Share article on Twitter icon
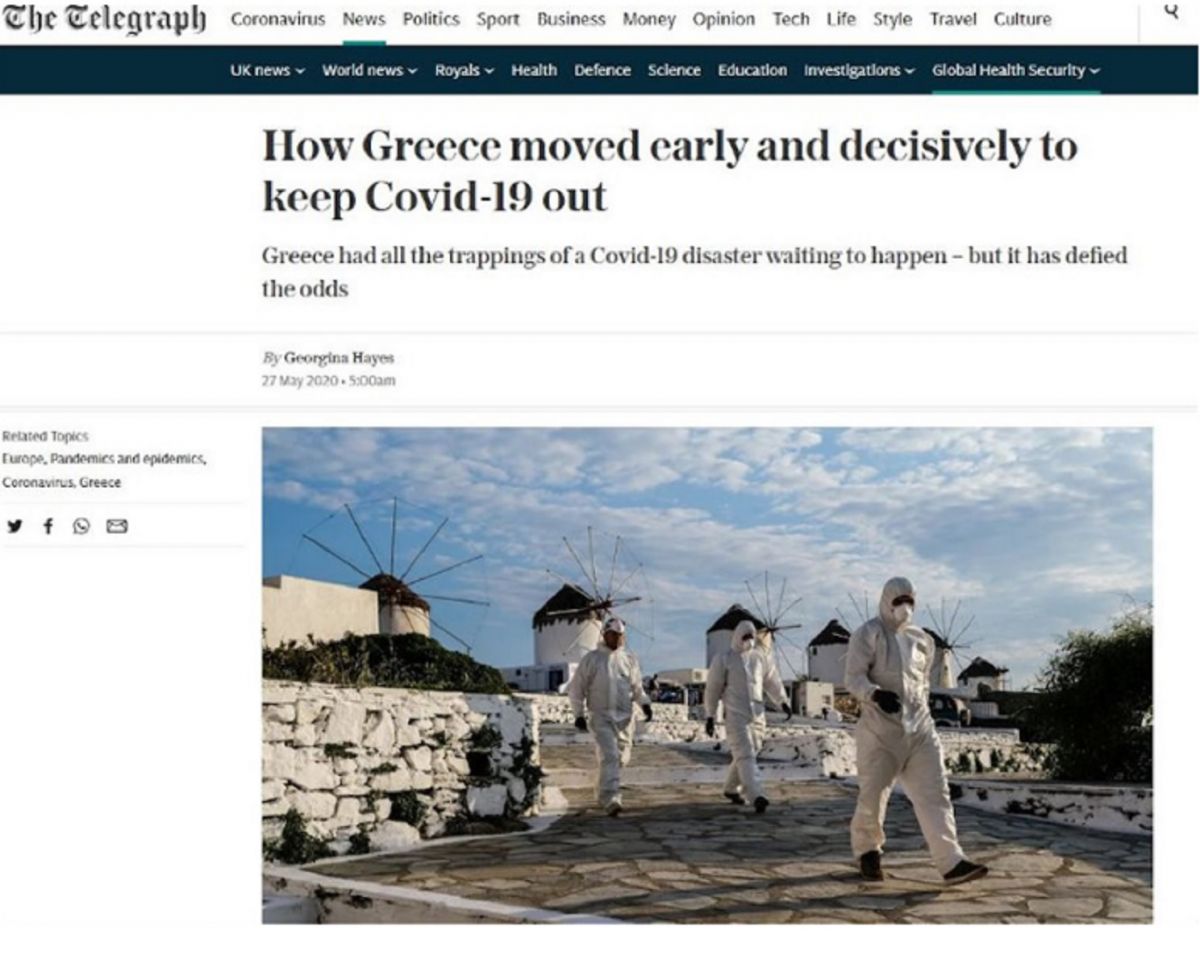Viewport: 1200px width, 968px height. [x=14, y=526]
